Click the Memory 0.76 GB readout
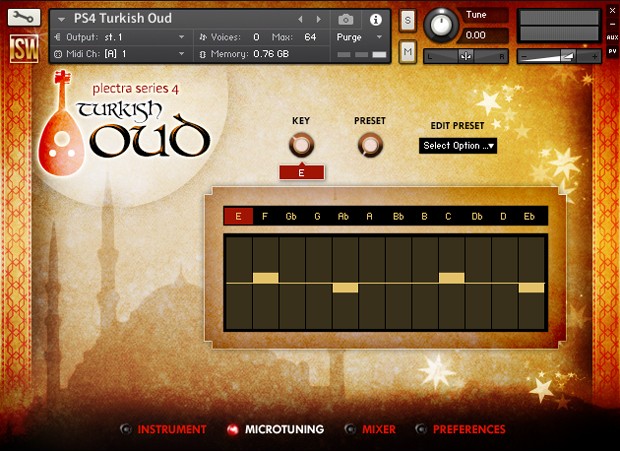 coord(271,54)
